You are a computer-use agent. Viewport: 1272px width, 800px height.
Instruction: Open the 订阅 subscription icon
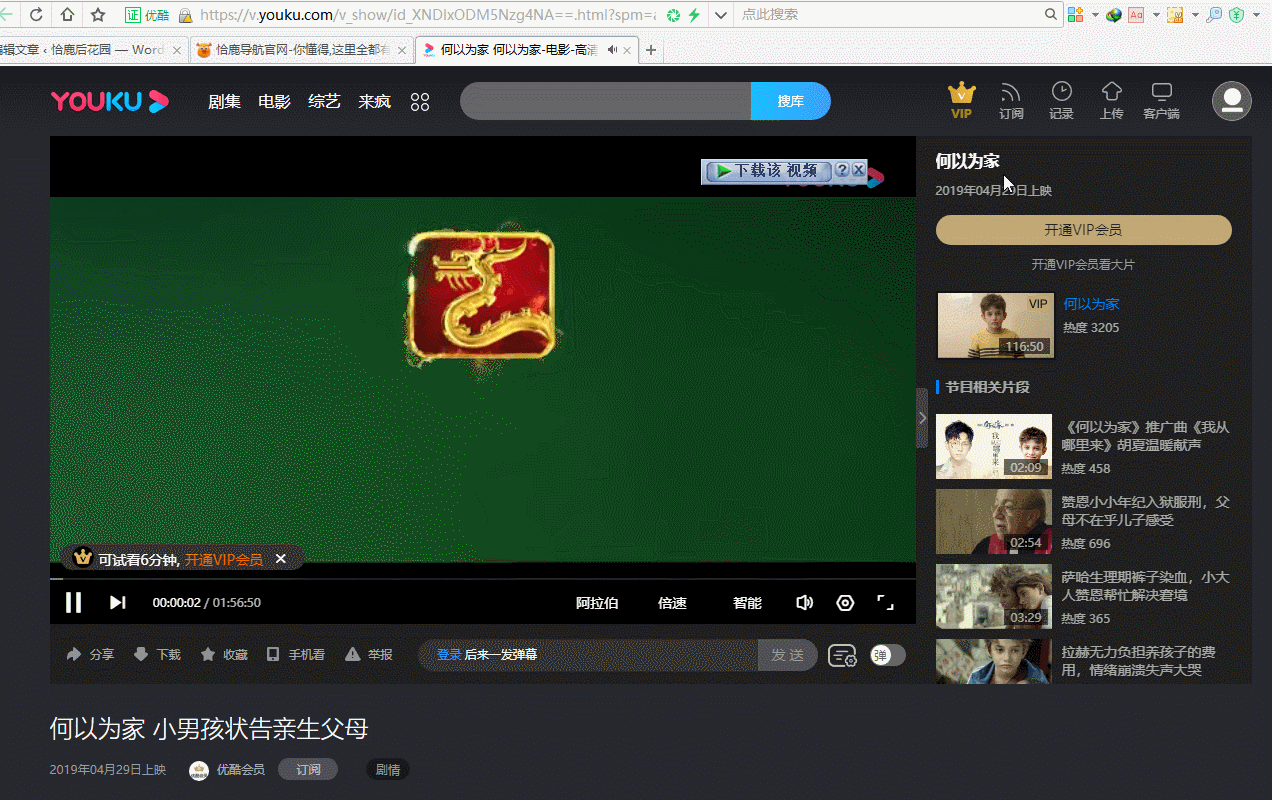pyautogui.click(x=1011, y=101)
